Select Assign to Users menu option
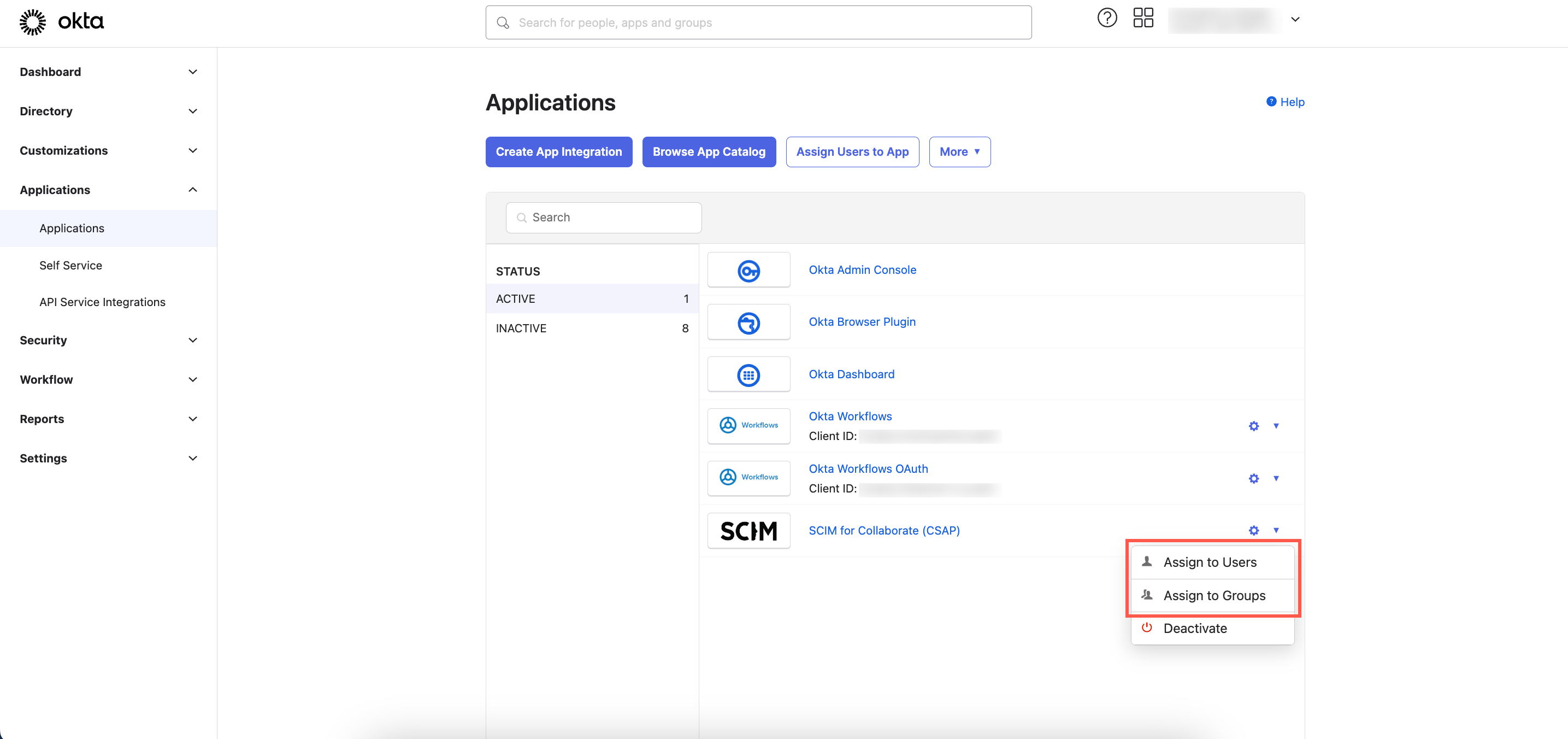 pos(1210,562)
